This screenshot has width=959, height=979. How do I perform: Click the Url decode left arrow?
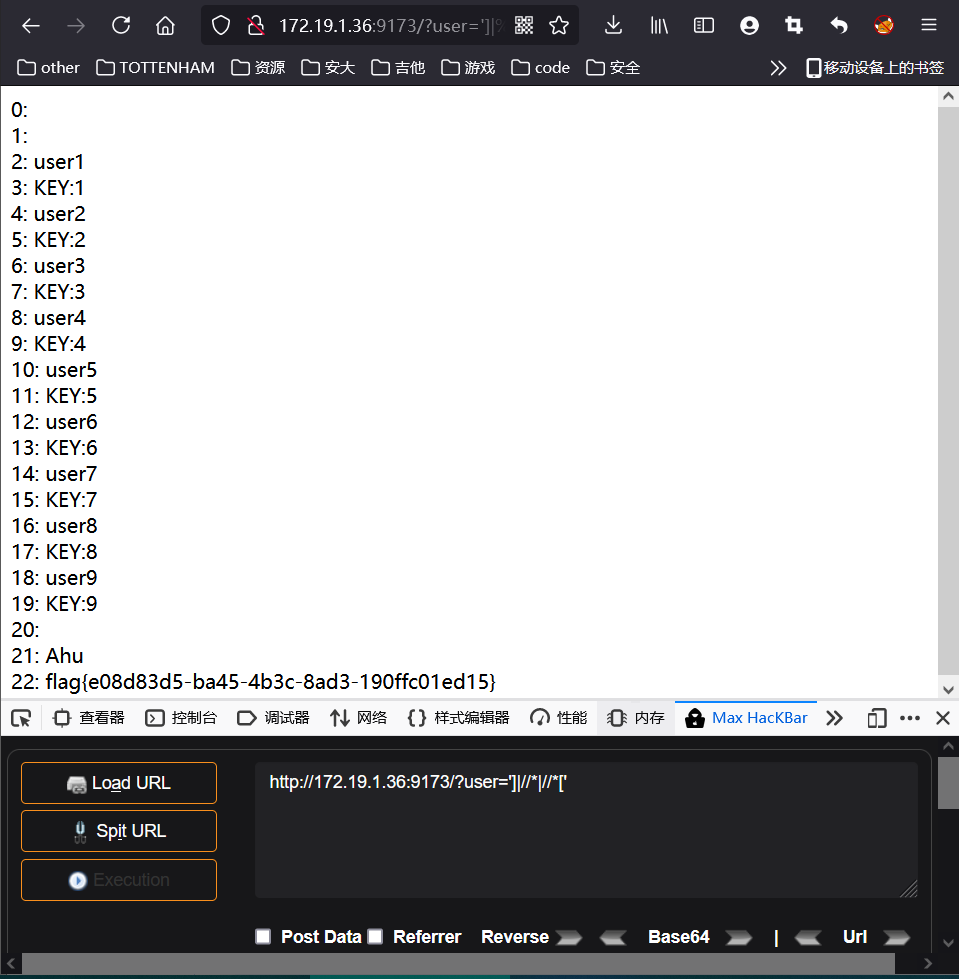(808, 937)
